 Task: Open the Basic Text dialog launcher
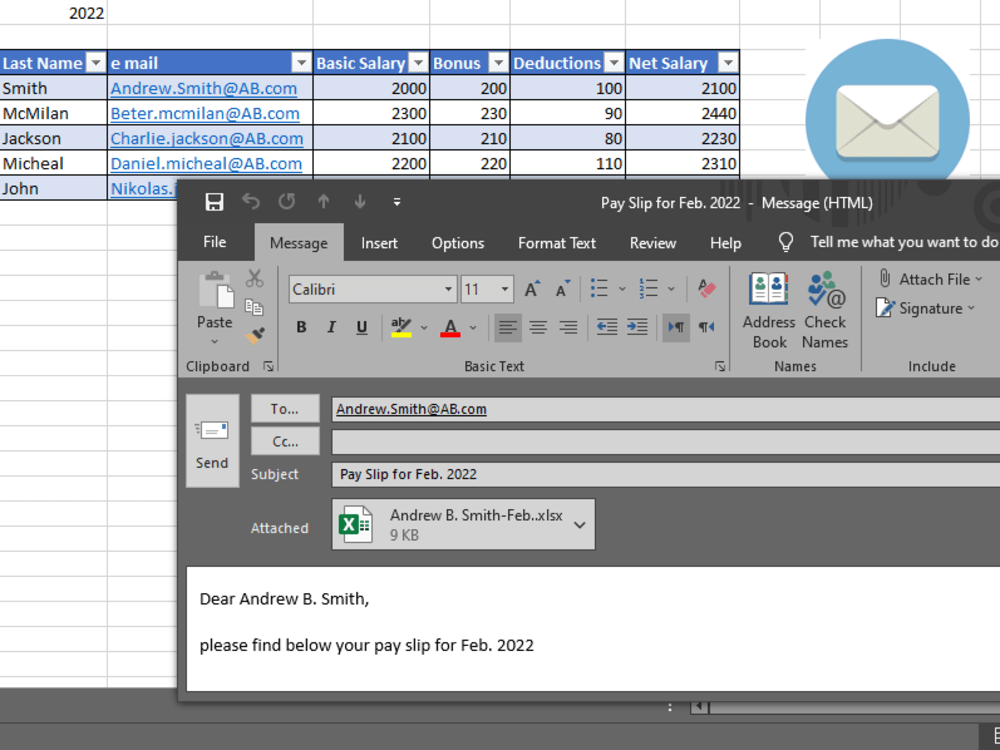point(720,366)
